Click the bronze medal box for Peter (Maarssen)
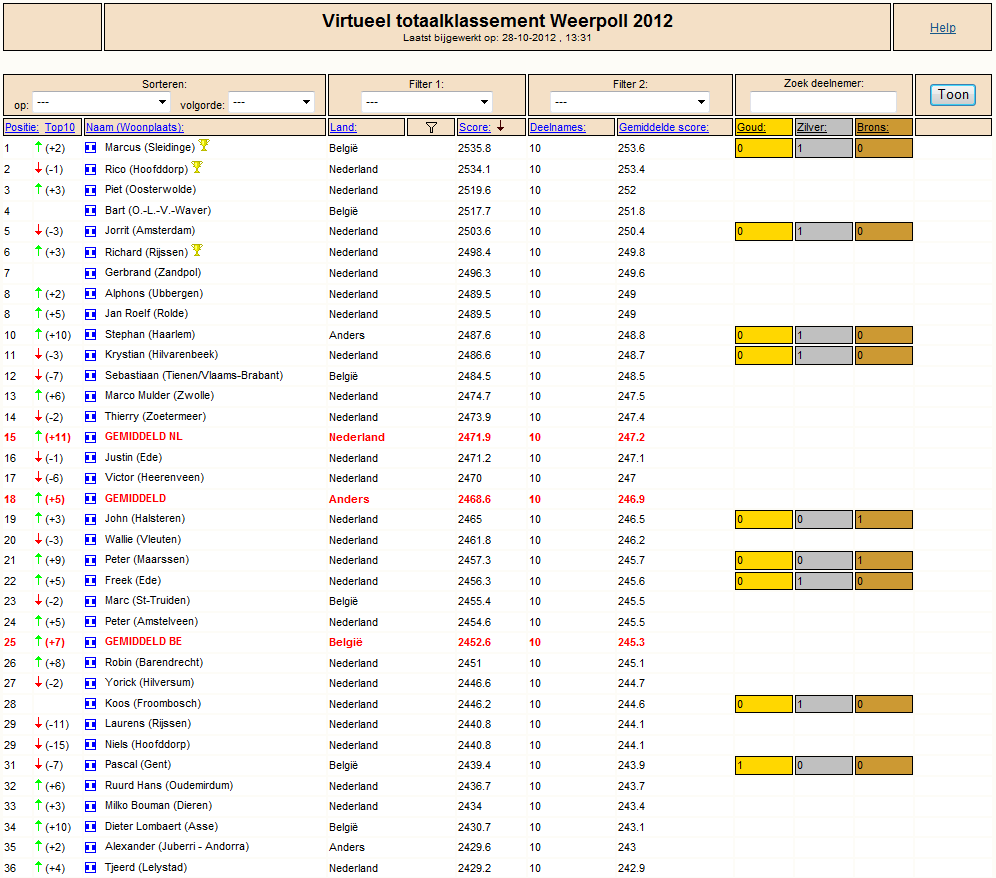Image resolution: width=996 pixels, height=878 pixels. click(884, 560)
